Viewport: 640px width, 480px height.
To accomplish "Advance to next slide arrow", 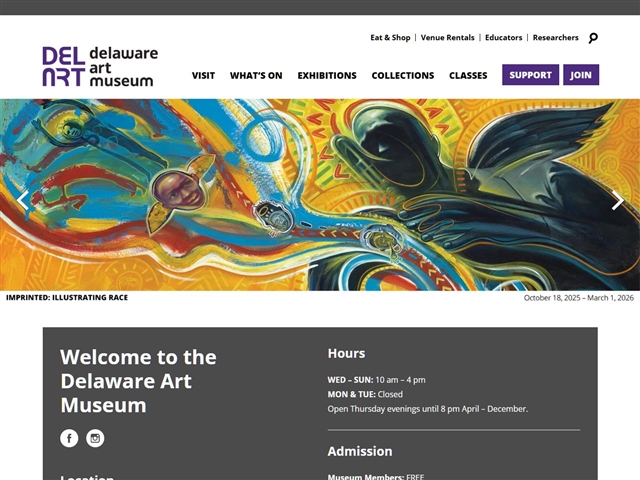I will [617, 200].
